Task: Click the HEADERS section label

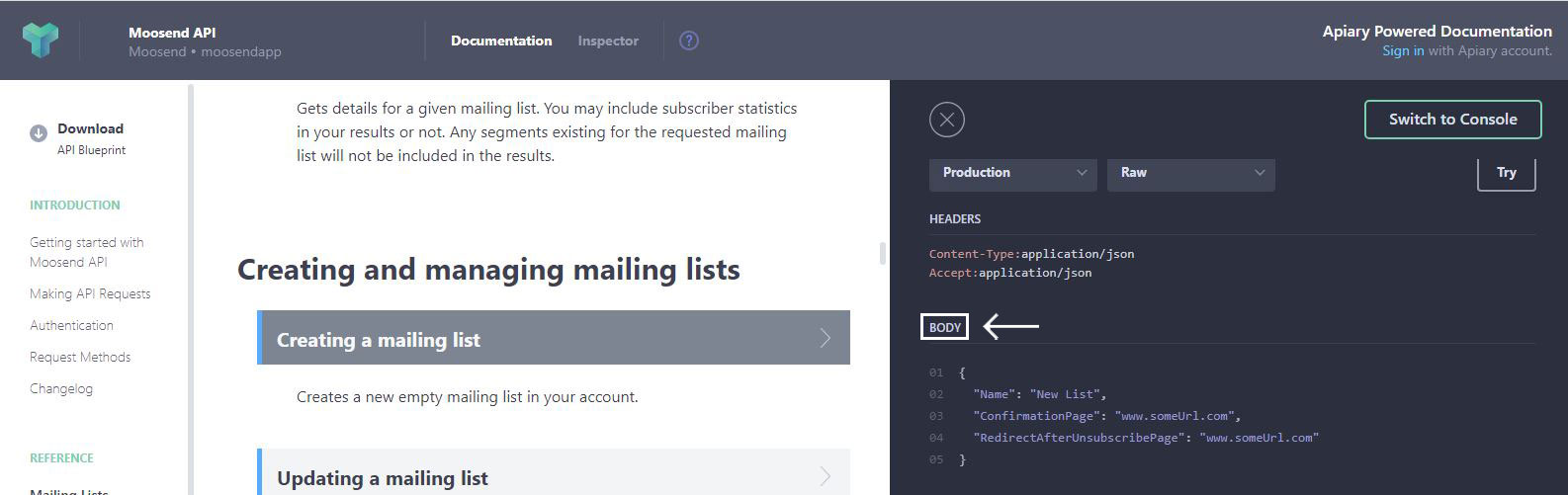Action: pyautogui.click(x=955, y=219)
